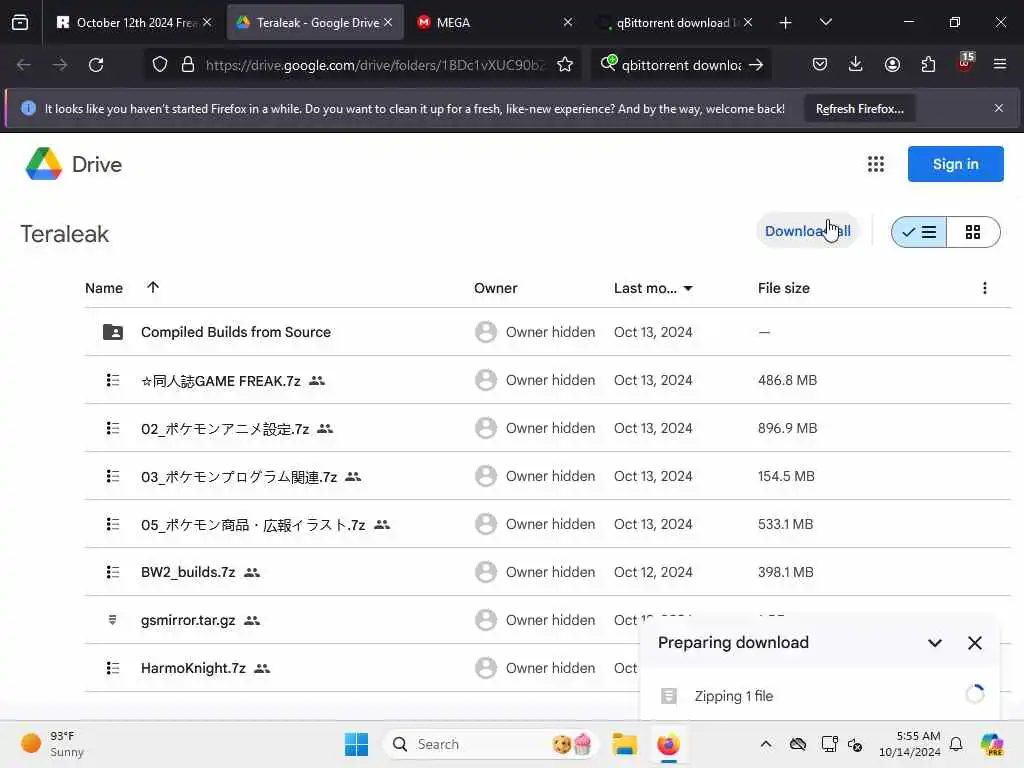This screenshot has width=1024, height=768.
Task: Click the site security padlock icon
Action: pos(188,65)
